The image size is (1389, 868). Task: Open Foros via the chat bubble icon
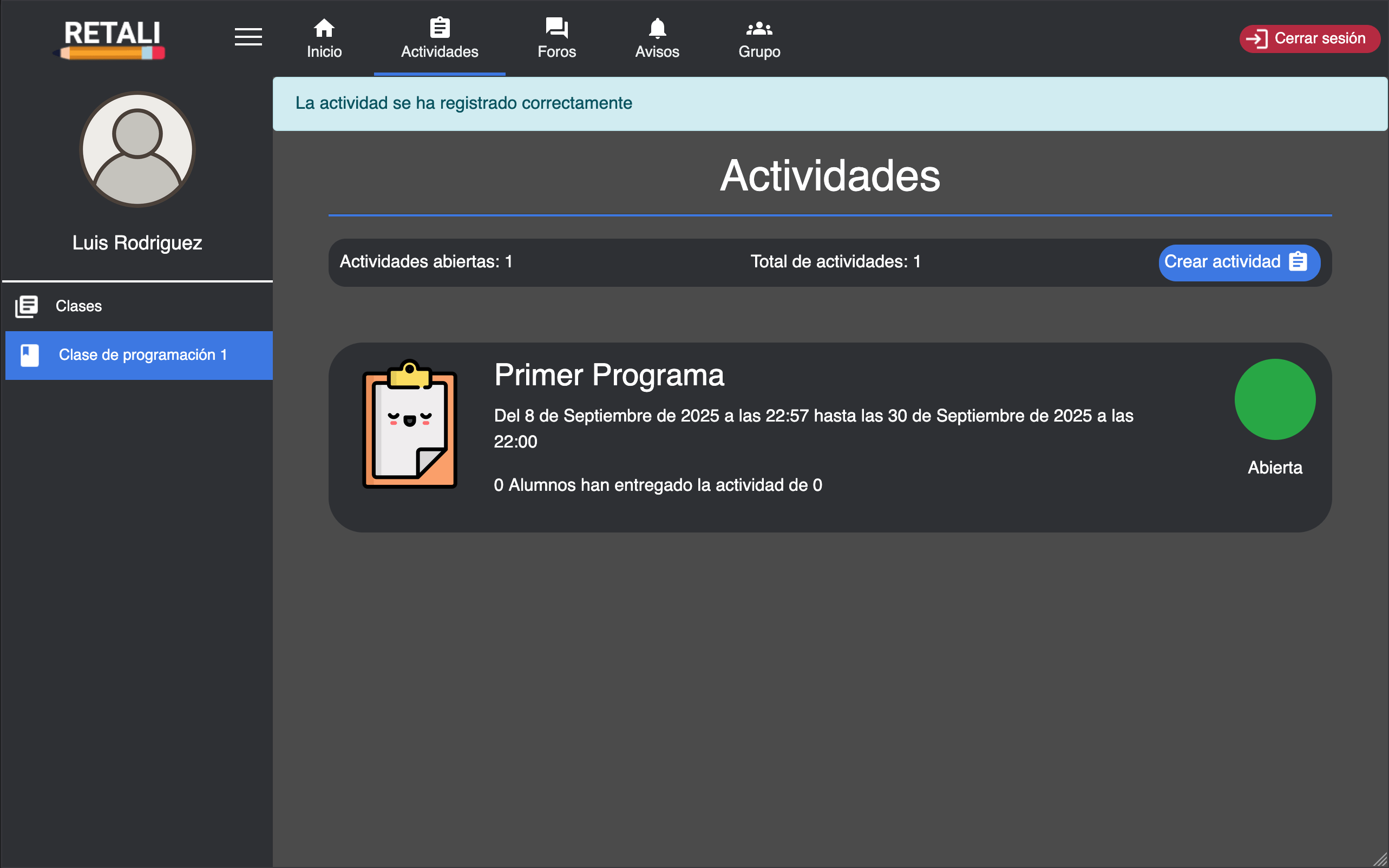556,27
